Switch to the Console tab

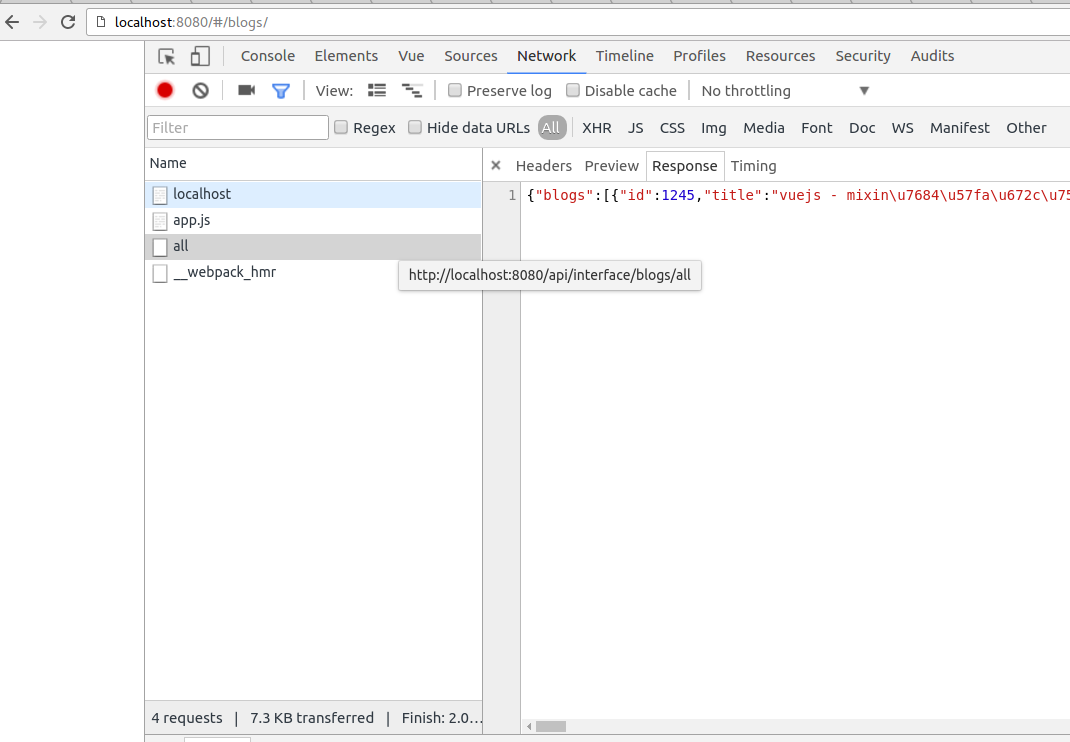pyautogui.click(x=267, y=56)
